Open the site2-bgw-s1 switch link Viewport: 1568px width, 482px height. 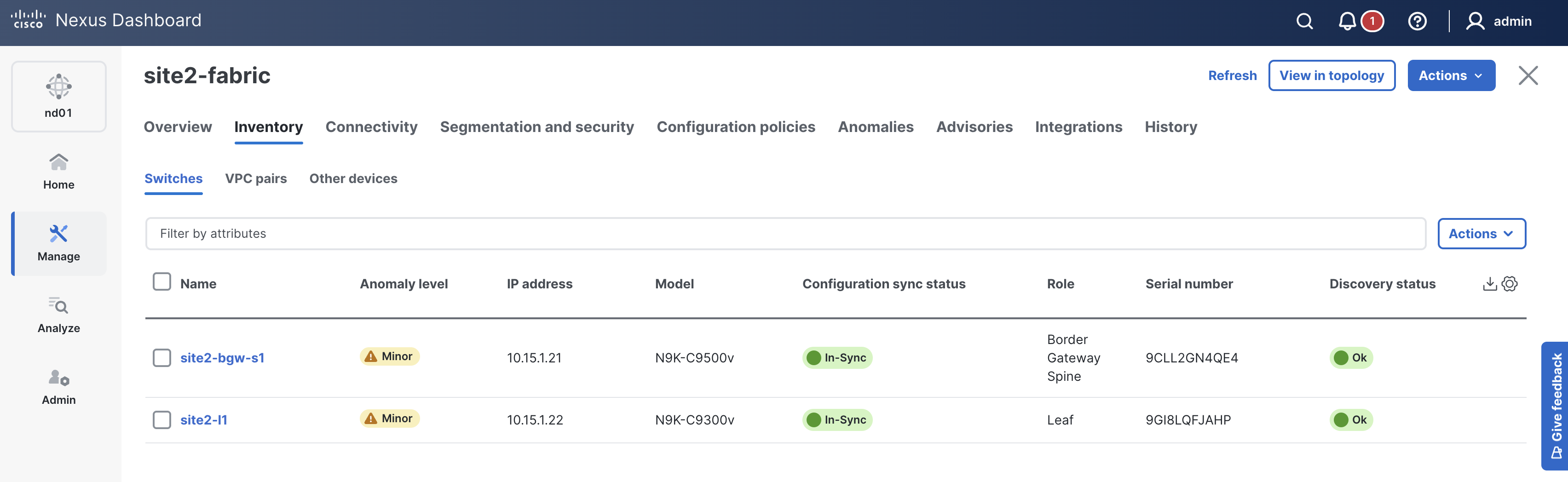coord(222,358)
